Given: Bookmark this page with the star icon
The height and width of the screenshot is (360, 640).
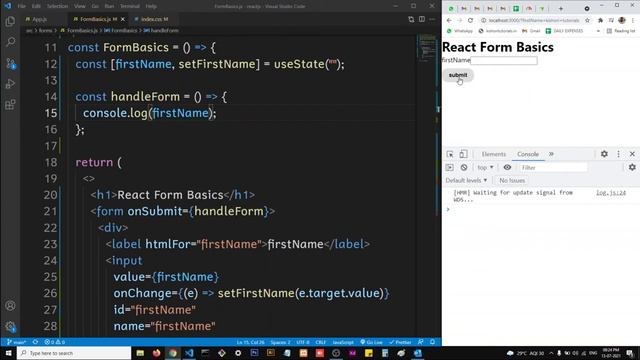Looking at the screenshot, I should (587, 20).
